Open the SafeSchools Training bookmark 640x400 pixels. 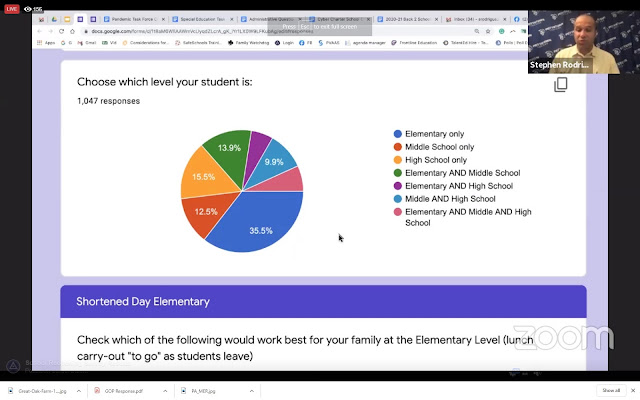point(198,42)
